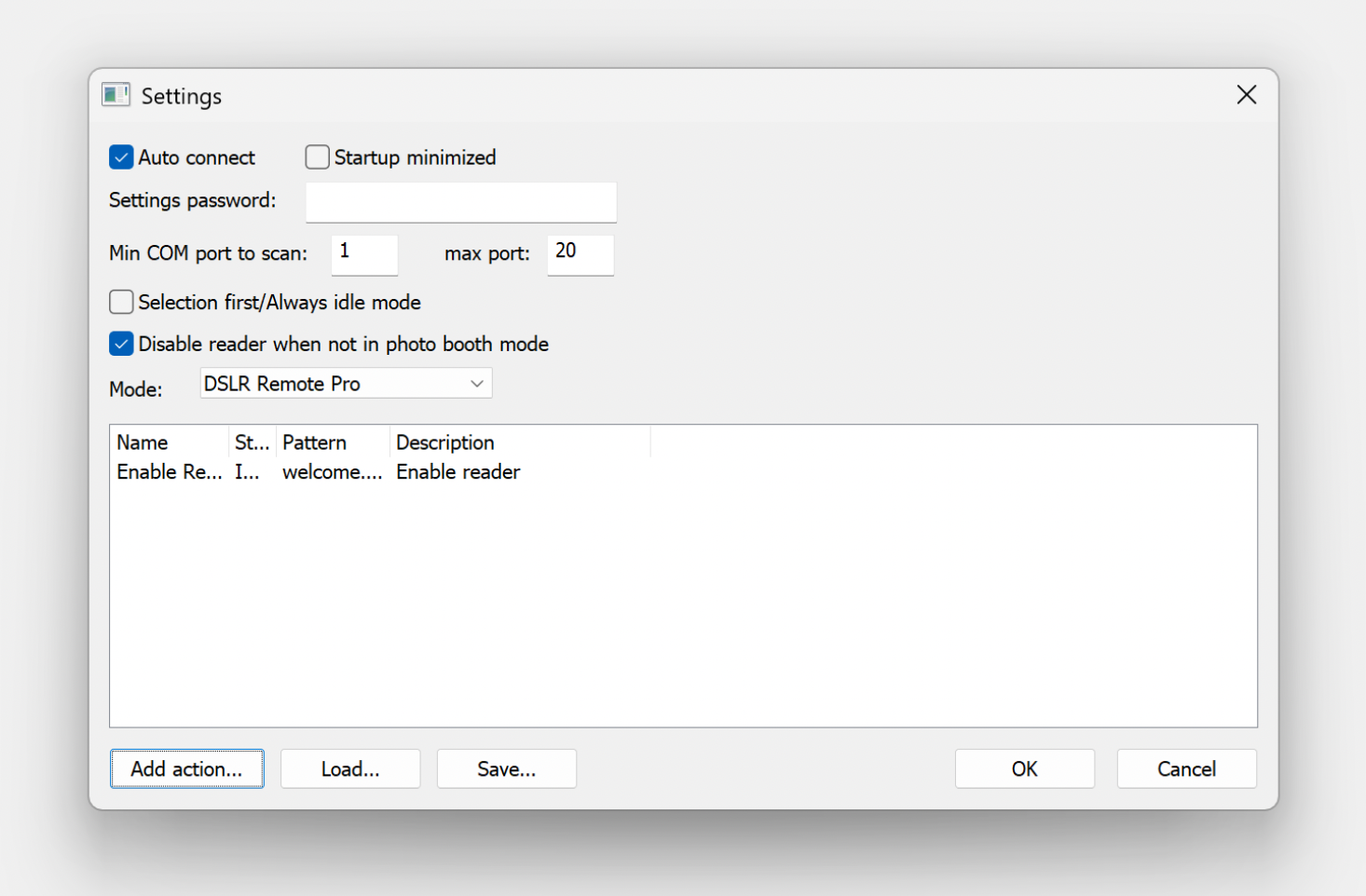Uncheck the Auto connect checkbox
The height and width of the screenshot is (896, 1366).
point(122,157)
